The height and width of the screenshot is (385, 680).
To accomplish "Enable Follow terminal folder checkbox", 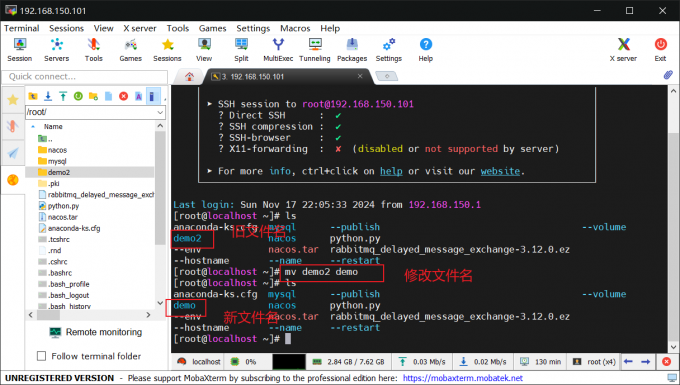I will pos(42,356).
